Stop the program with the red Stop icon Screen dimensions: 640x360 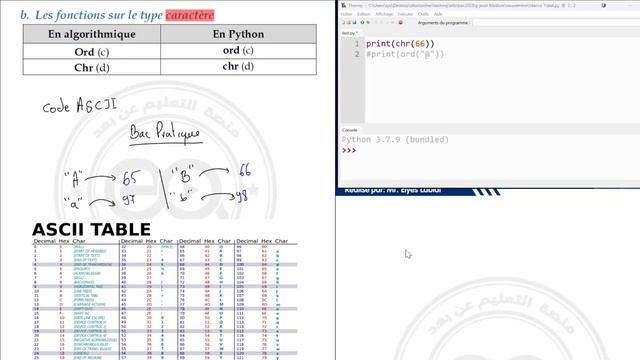click(400, 22)
